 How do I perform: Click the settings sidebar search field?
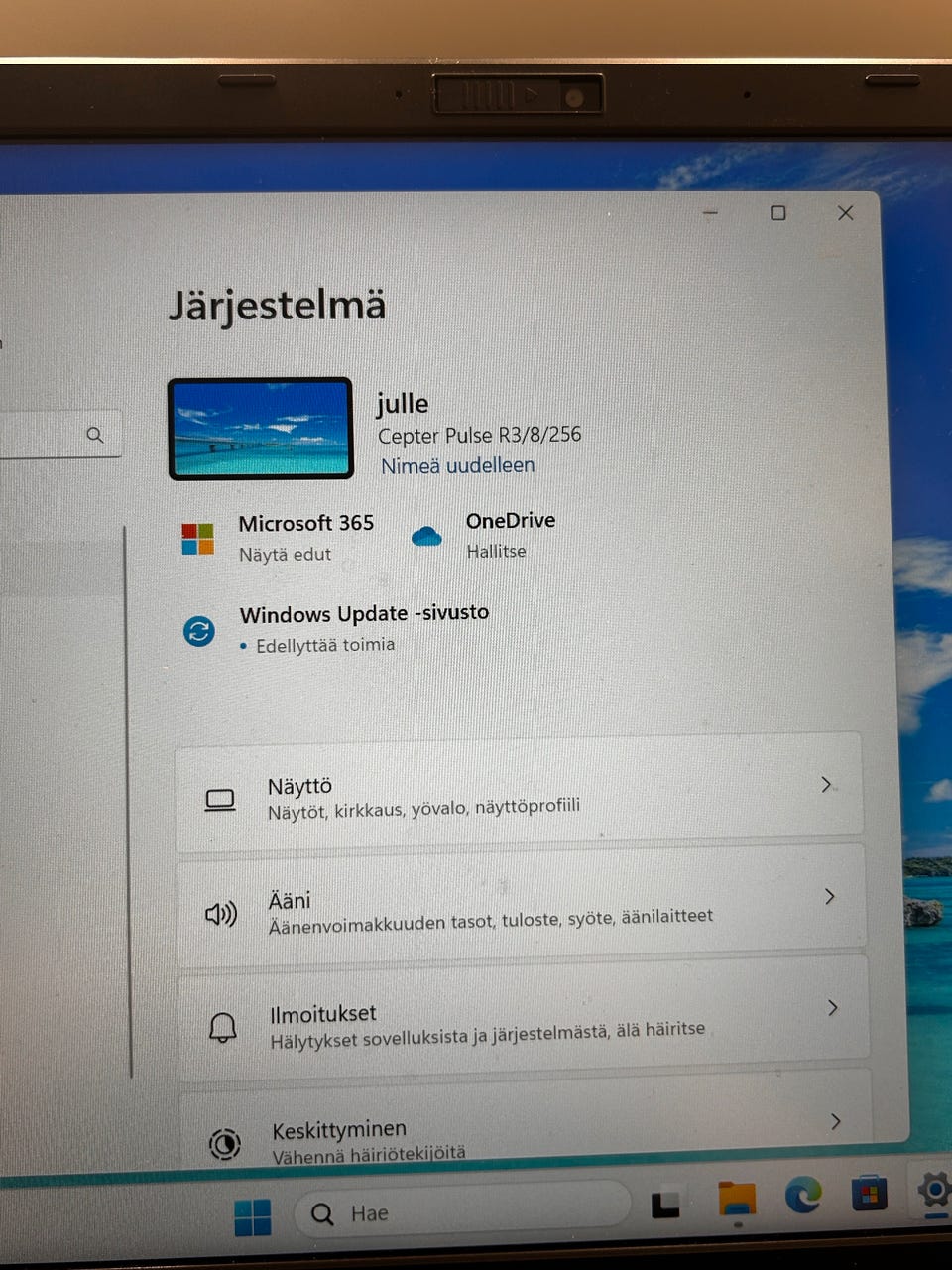click(x=59, y=435)
